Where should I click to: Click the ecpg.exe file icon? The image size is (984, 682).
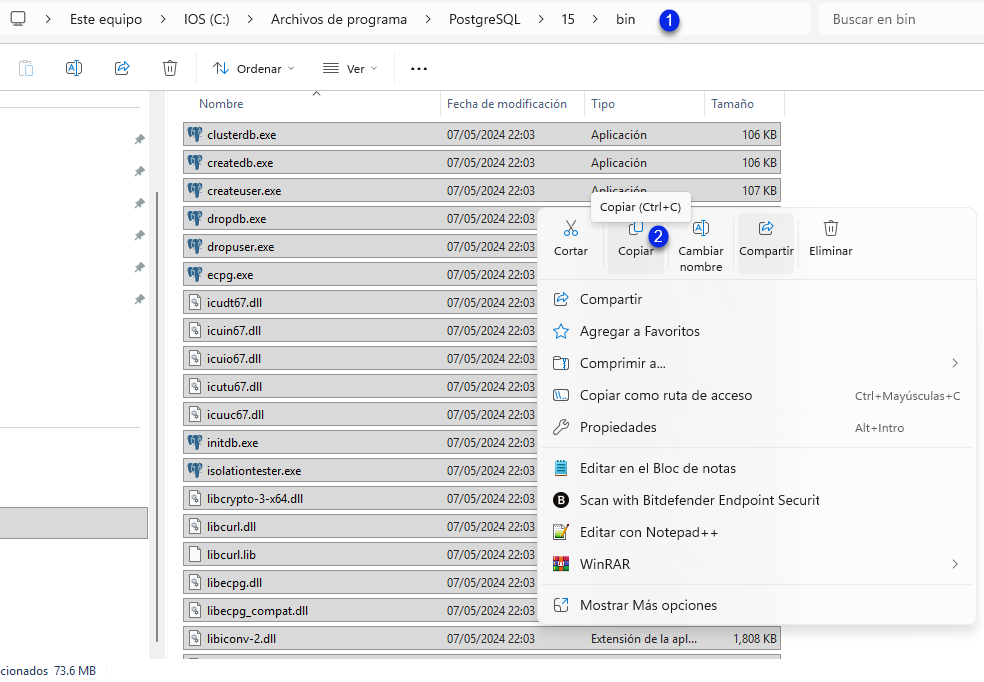pos(195,274)
